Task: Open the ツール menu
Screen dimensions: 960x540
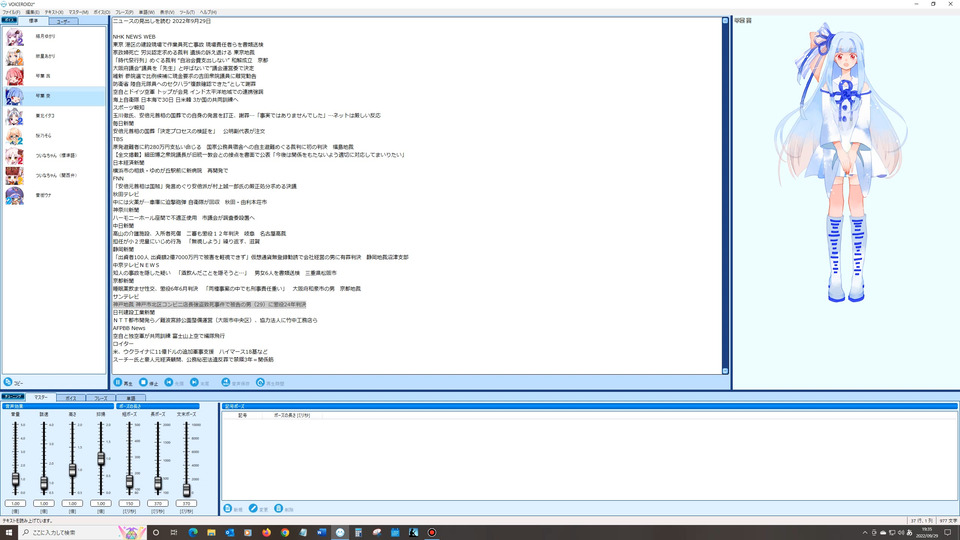Action: point(187,12)
